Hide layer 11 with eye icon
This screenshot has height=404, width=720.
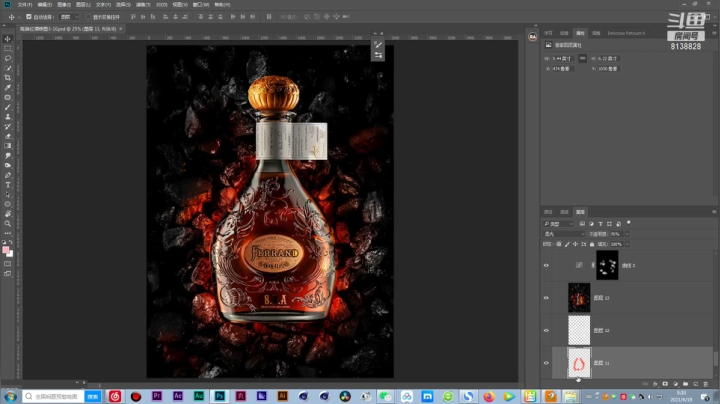click(x=546, y=363)
